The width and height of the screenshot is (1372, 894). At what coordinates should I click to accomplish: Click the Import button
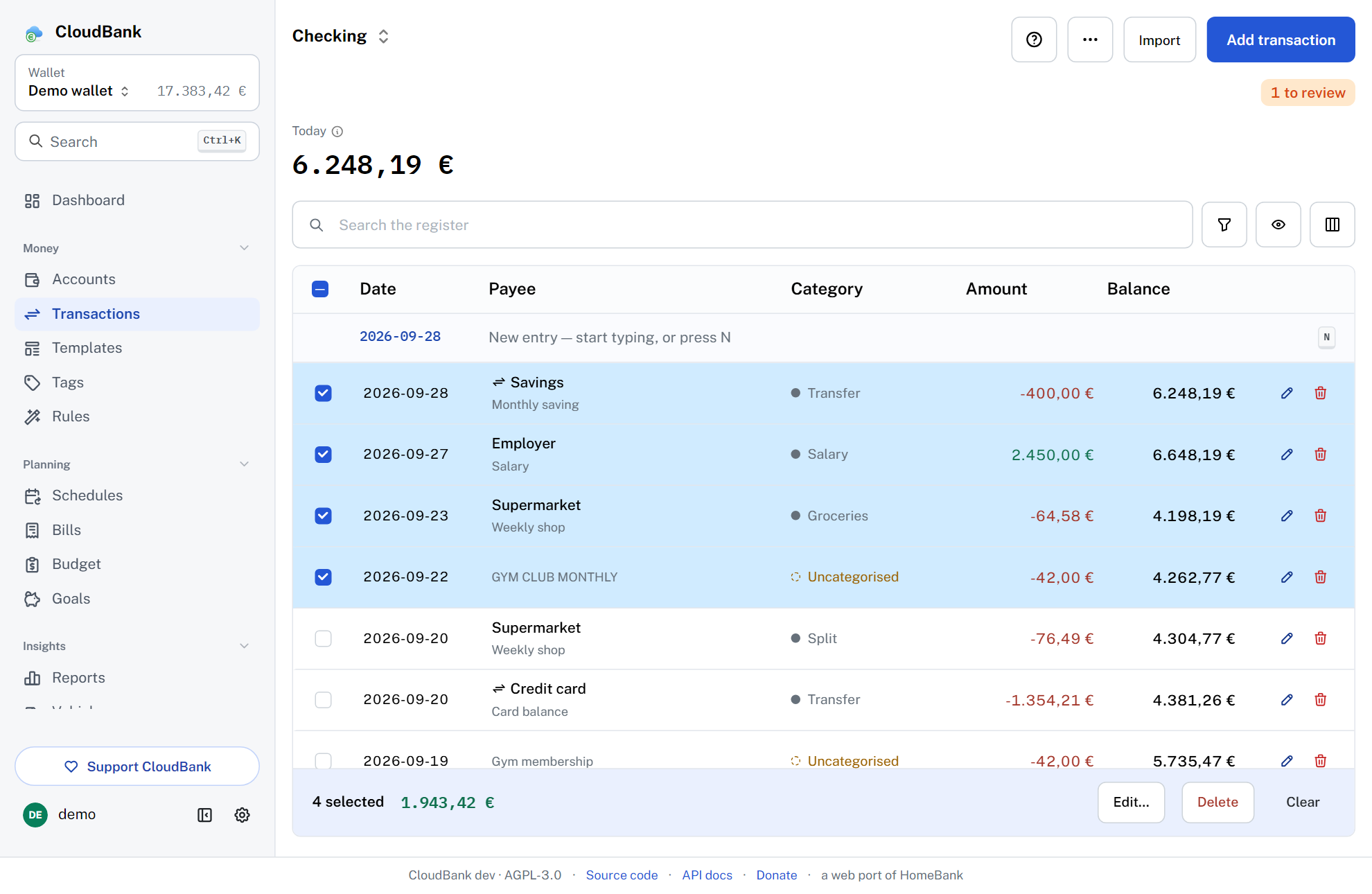tap(1159, 40)
